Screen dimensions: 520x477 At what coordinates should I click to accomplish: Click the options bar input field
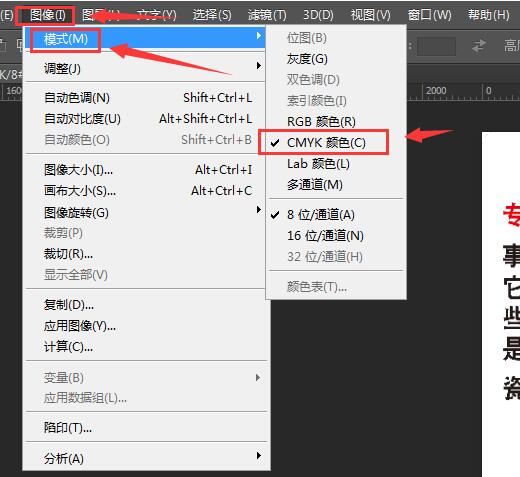(x=436, y=46)
